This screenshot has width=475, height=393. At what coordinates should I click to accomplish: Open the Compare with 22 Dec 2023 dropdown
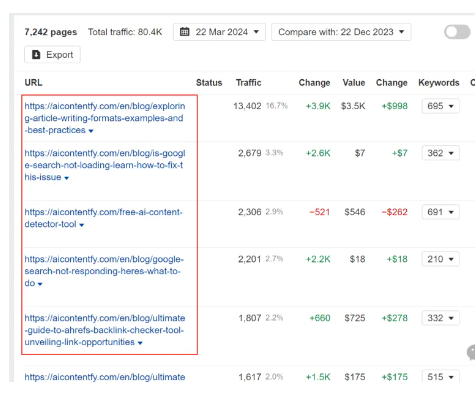341,32
